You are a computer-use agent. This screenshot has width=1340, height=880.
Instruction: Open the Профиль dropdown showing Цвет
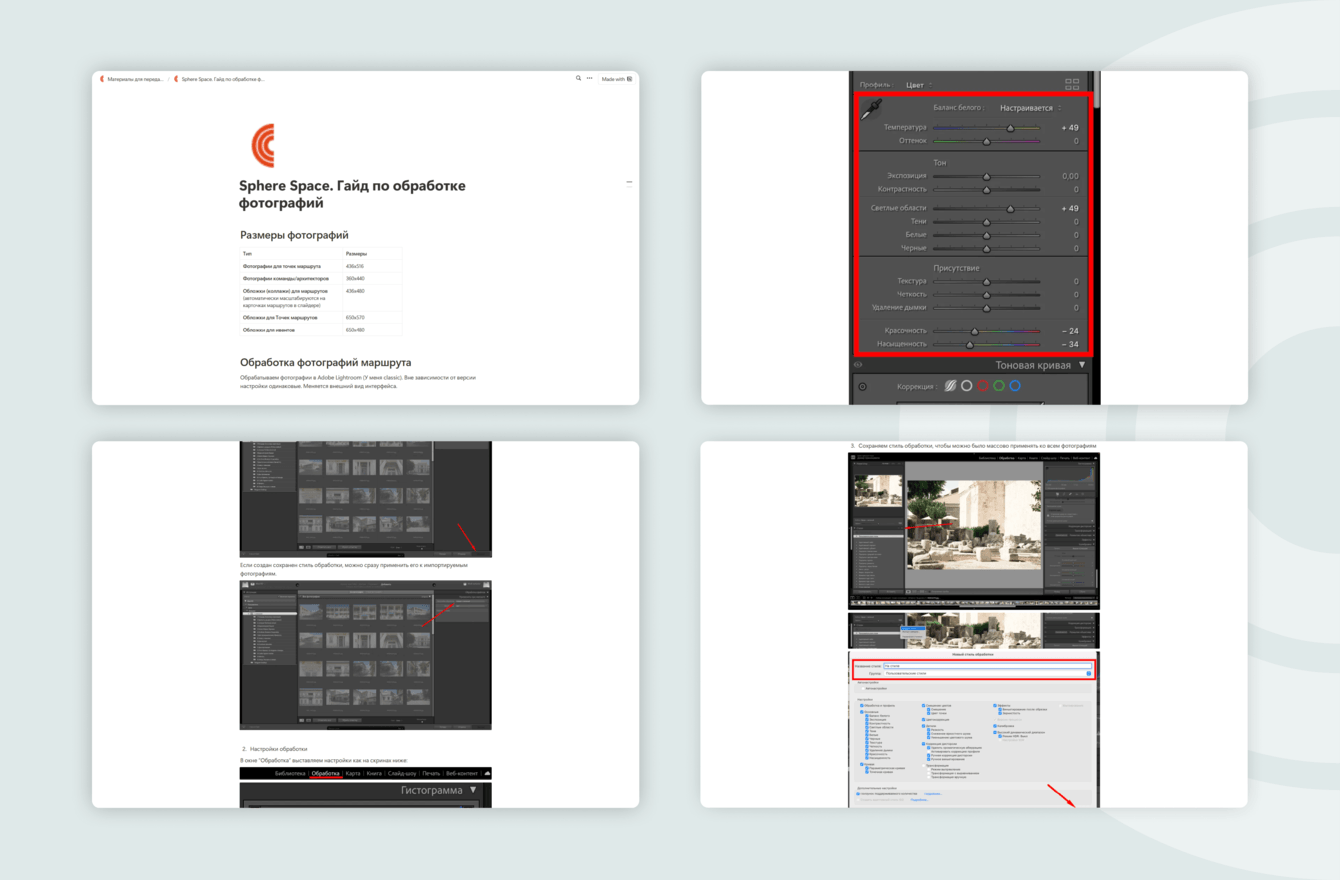(919, 85)
